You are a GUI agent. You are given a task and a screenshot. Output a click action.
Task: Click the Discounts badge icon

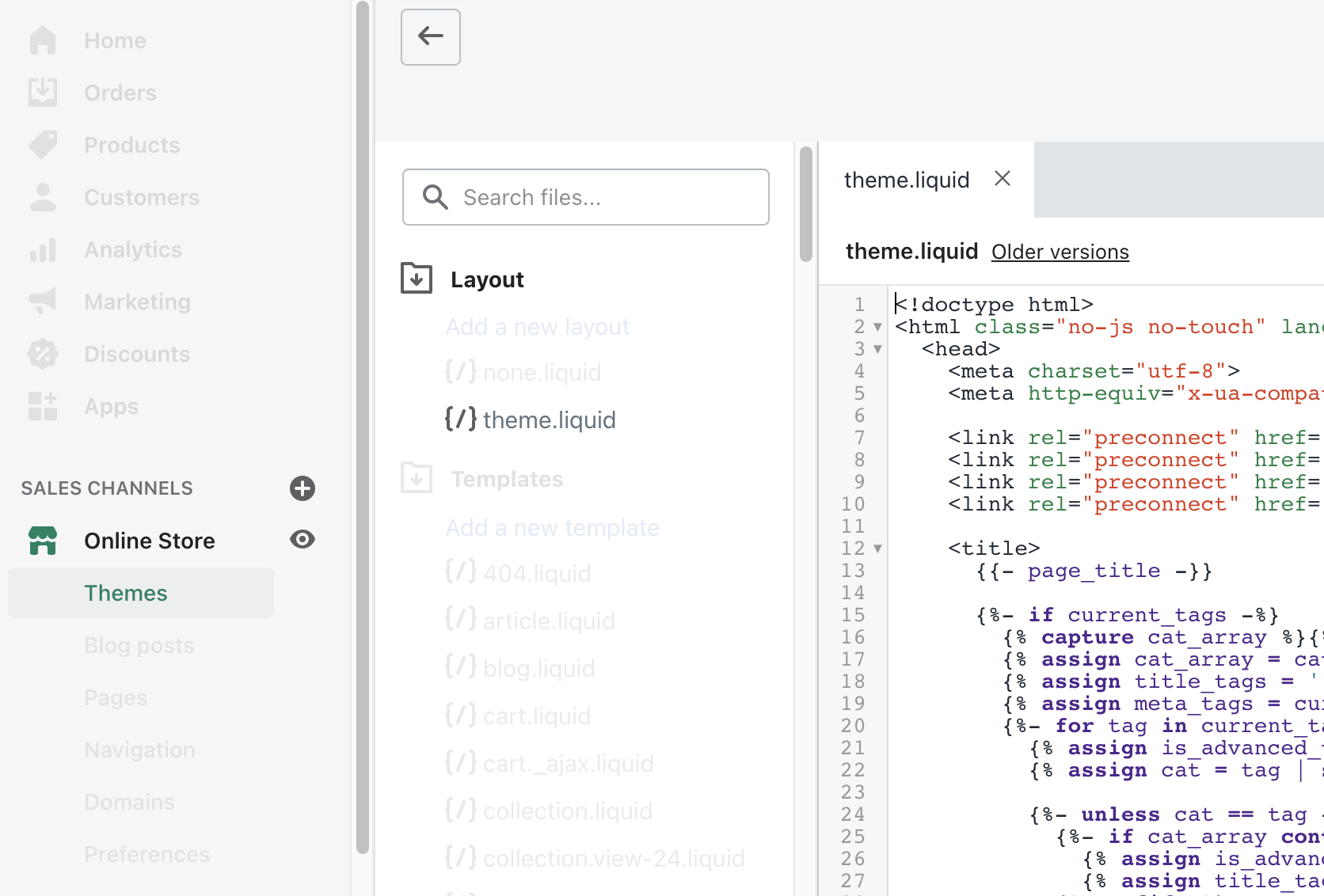click(x=43, y=354)
